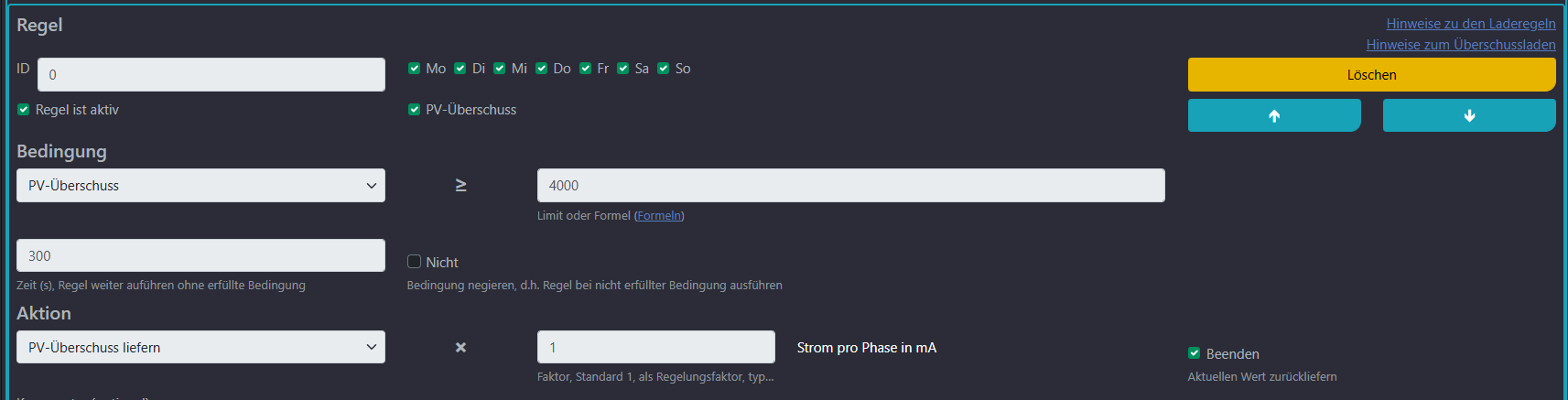Toggle the Do weekday checkbox
The height and width of the screenshot is (400, 1568).
[542, 69]
